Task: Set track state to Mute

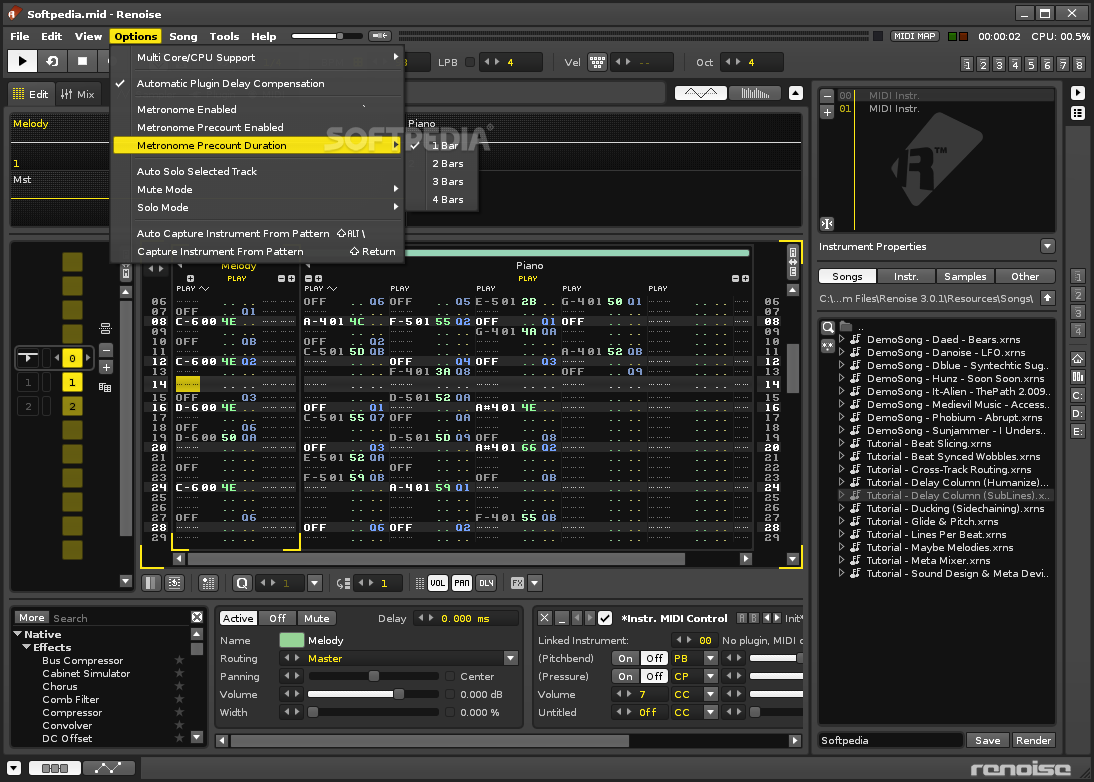Action: [316, 618]
